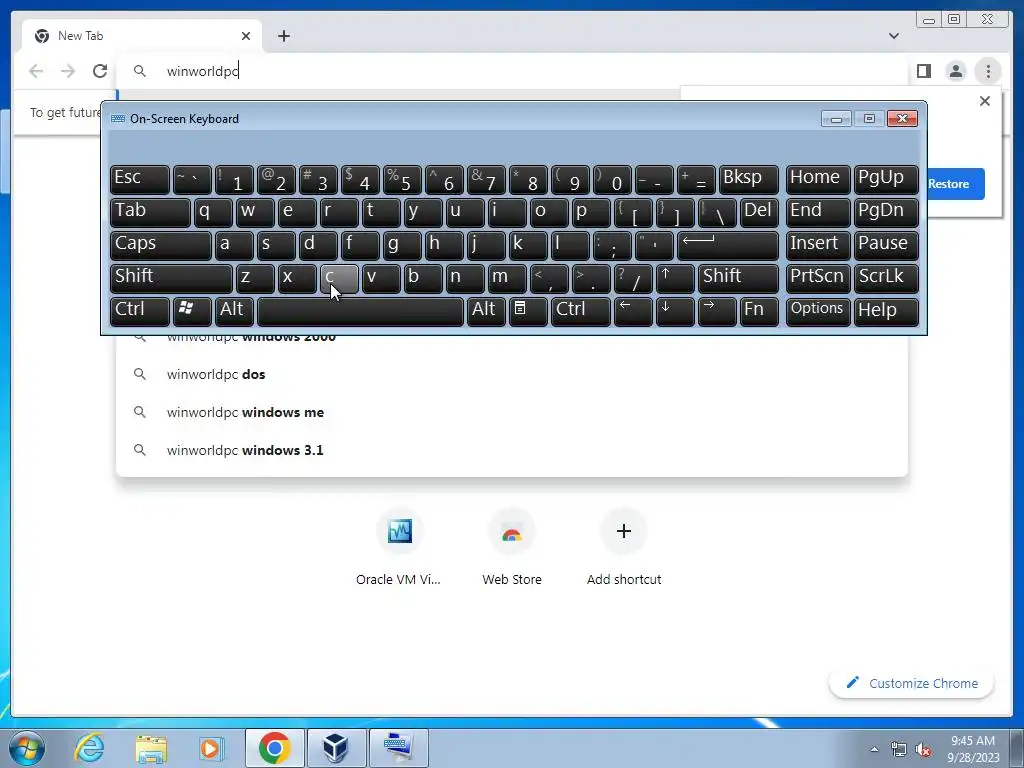Select suggestion winworldpc windows me

click(x=511, y=412)
